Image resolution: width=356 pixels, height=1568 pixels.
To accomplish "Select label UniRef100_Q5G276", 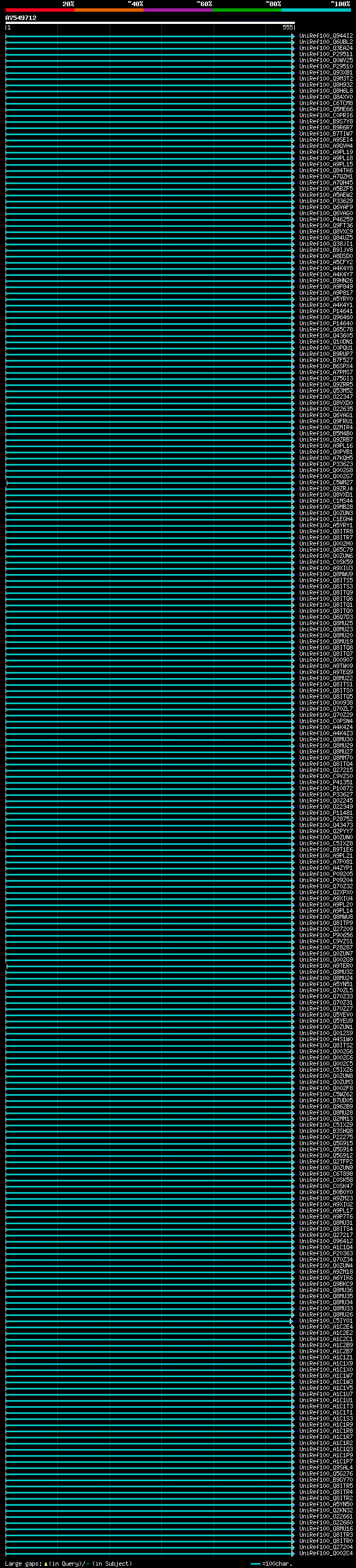I will [x=325, y=1473].
